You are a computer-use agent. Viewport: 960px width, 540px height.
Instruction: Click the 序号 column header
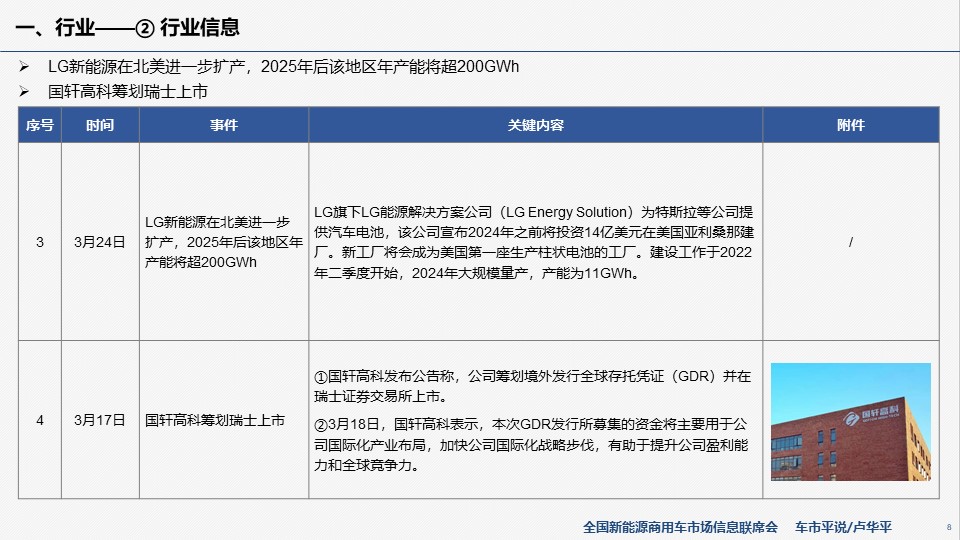tap(40, 125)
